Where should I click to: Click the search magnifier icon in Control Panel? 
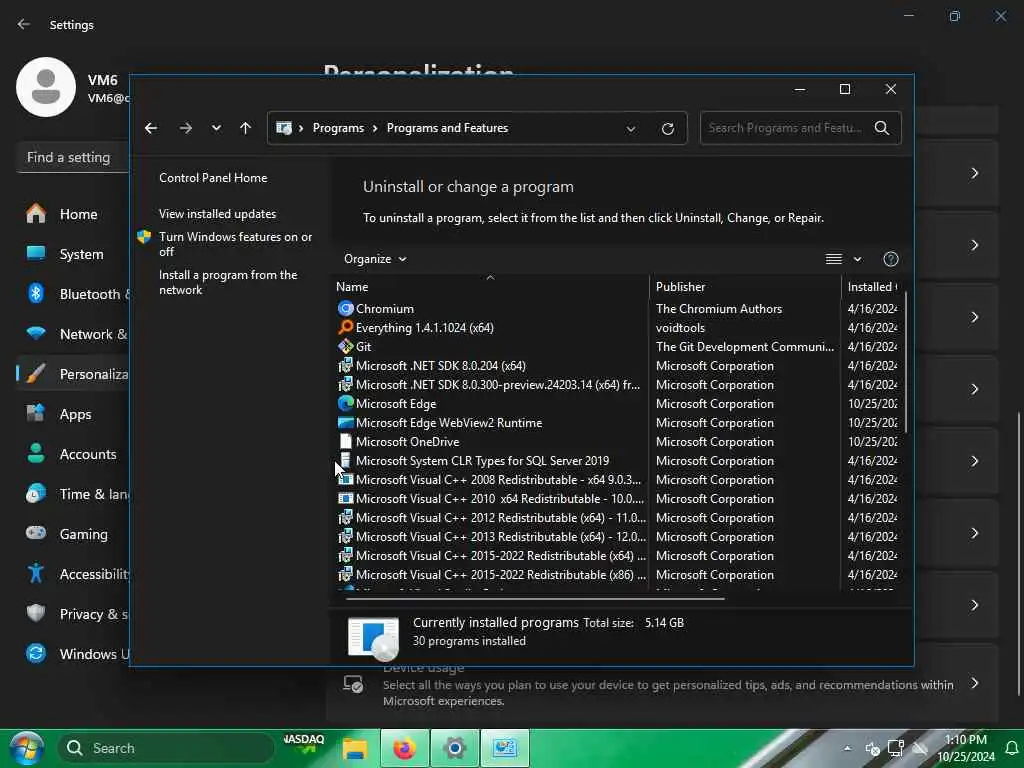tap(882, 128)
